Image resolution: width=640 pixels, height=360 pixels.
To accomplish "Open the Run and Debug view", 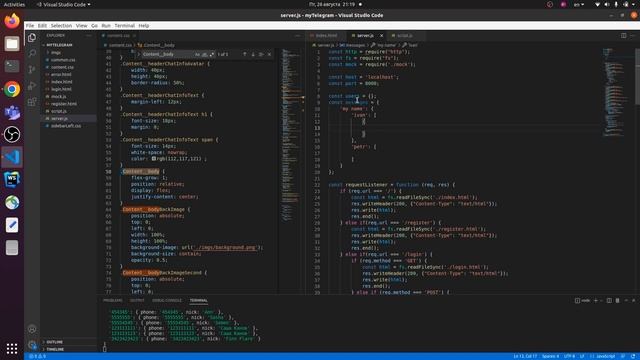I will click(32, 86).
